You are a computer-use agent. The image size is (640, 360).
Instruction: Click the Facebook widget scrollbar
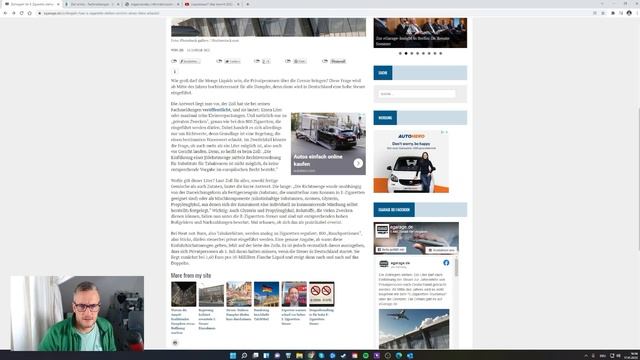[x=456, y=267]
